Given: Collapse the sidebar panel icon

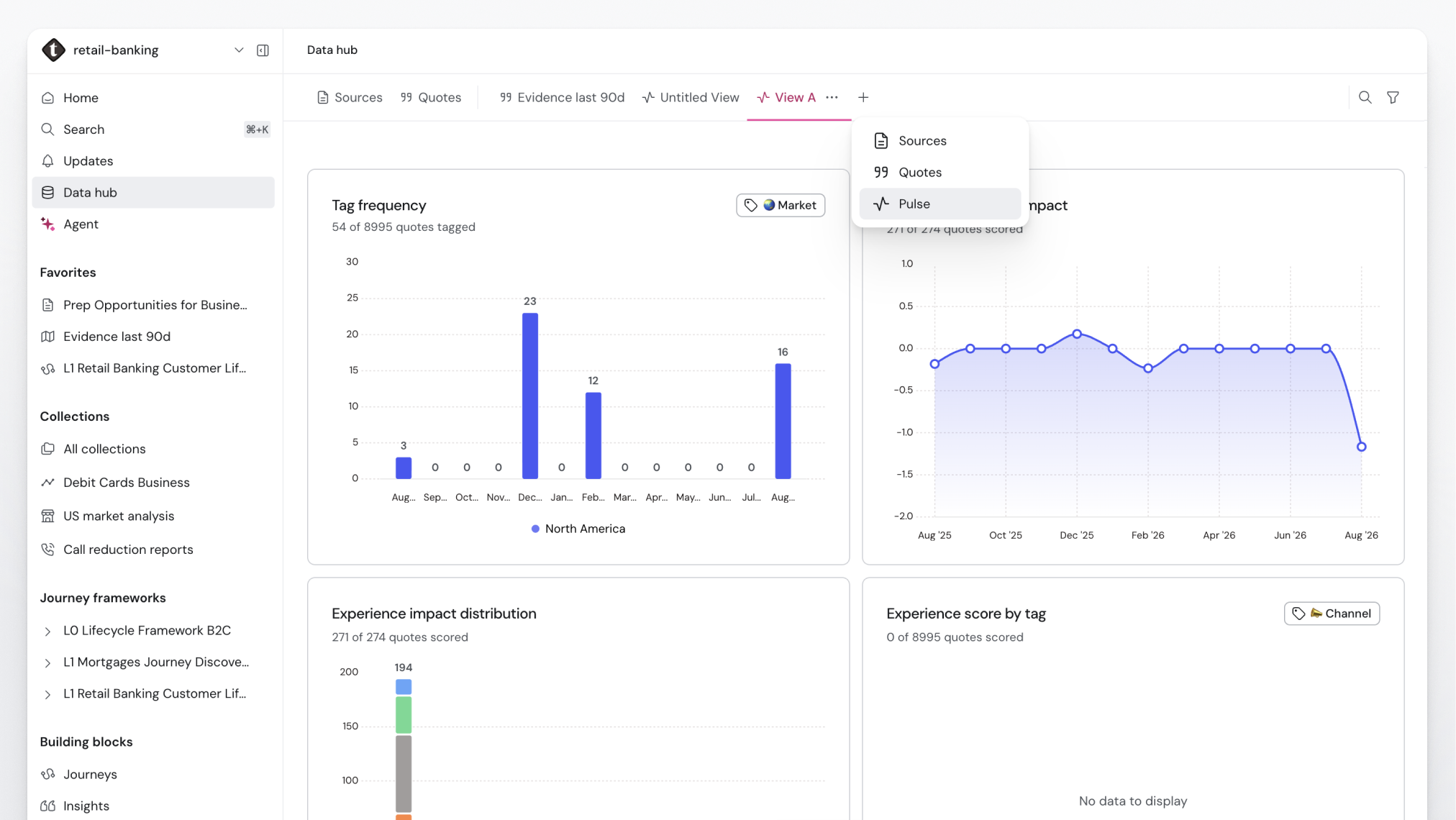Looking at the screenshot, I should tap(263, 50).
